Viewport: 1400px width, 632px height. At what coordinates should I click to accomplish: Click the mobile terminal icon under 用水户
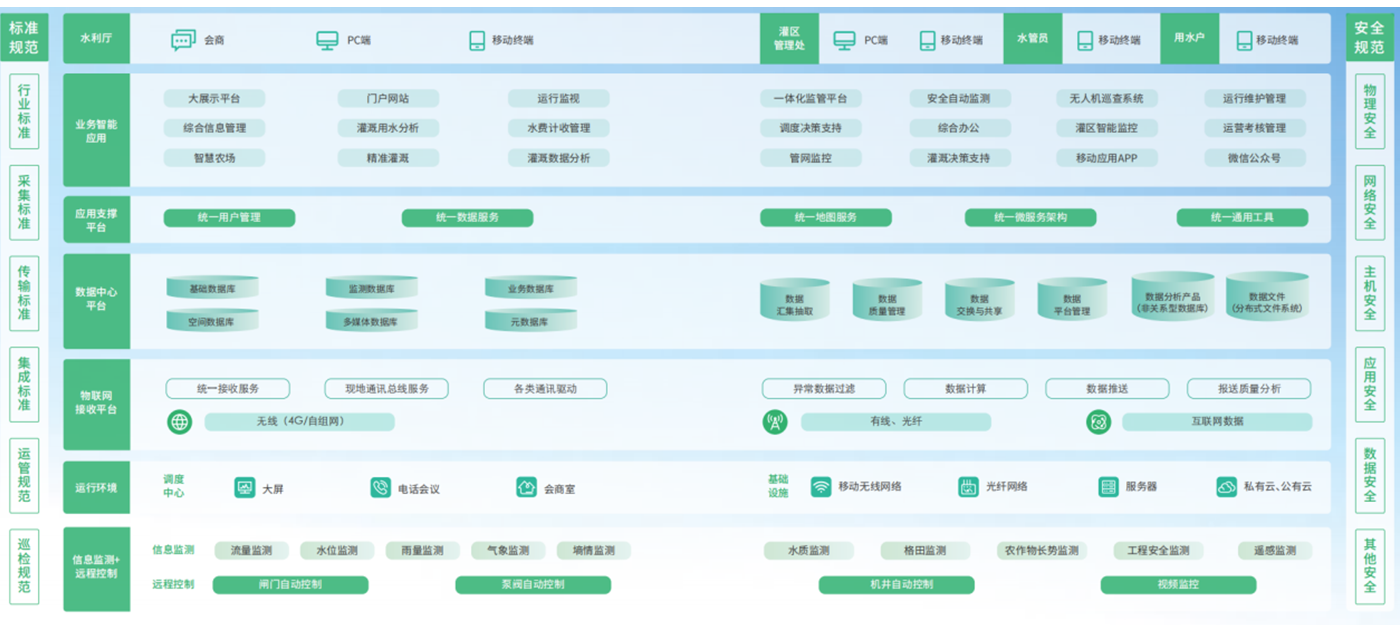pos(1244,40)
